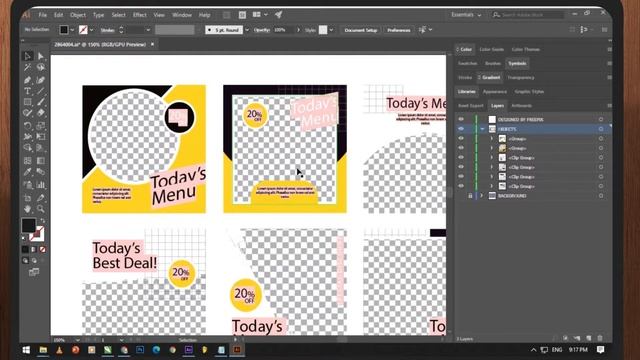Click the black fill swatch in control bar
Viewport: 640px width, 360px height.
[64, 30]
